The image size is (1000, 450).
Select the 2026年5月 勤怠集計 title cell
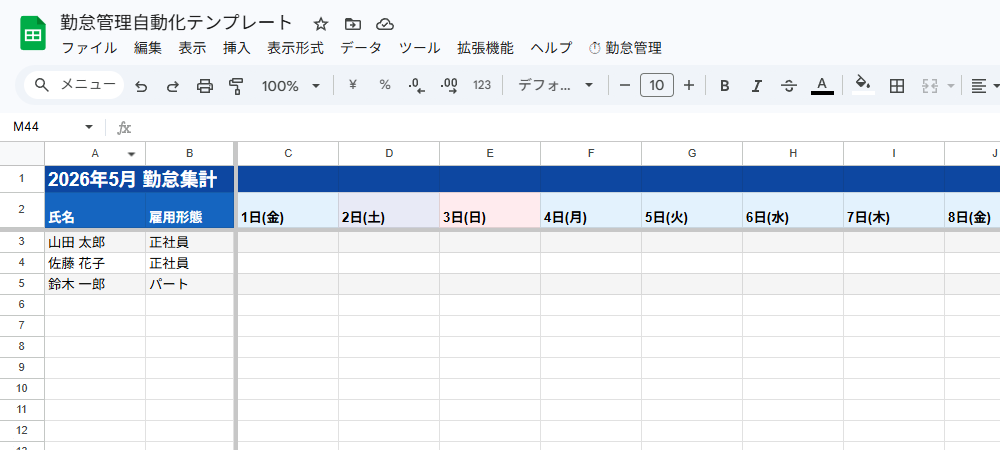pyautogui.click(x=139, y=179)
